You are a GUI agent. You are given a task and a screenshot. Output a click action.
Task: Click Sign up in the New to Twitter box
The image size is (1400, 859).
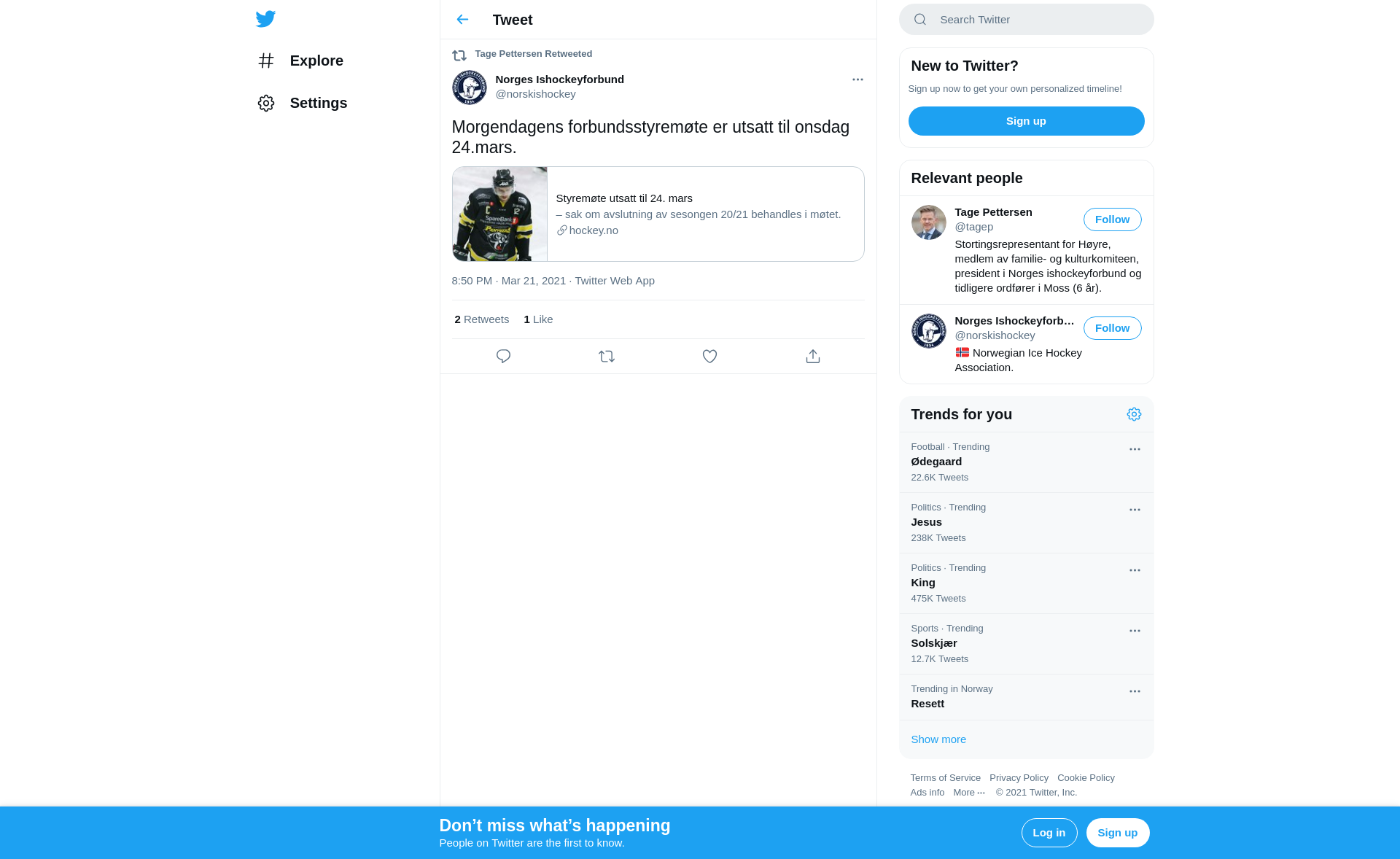[x=1026, y=121]
